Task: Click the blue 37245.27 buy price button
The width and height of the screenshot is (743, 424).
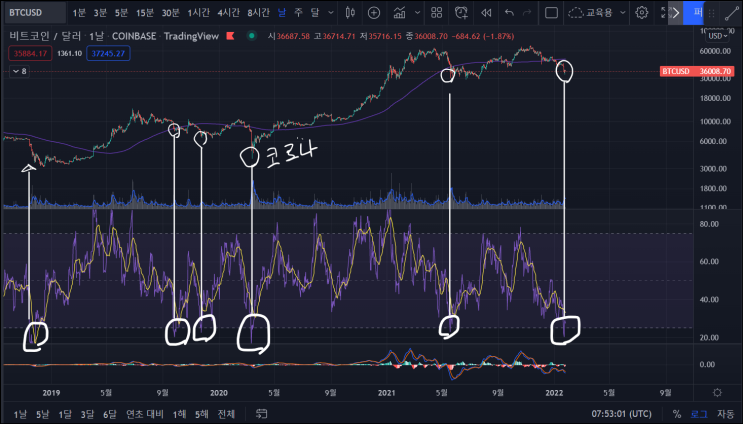Action: (x=108, y=53)
